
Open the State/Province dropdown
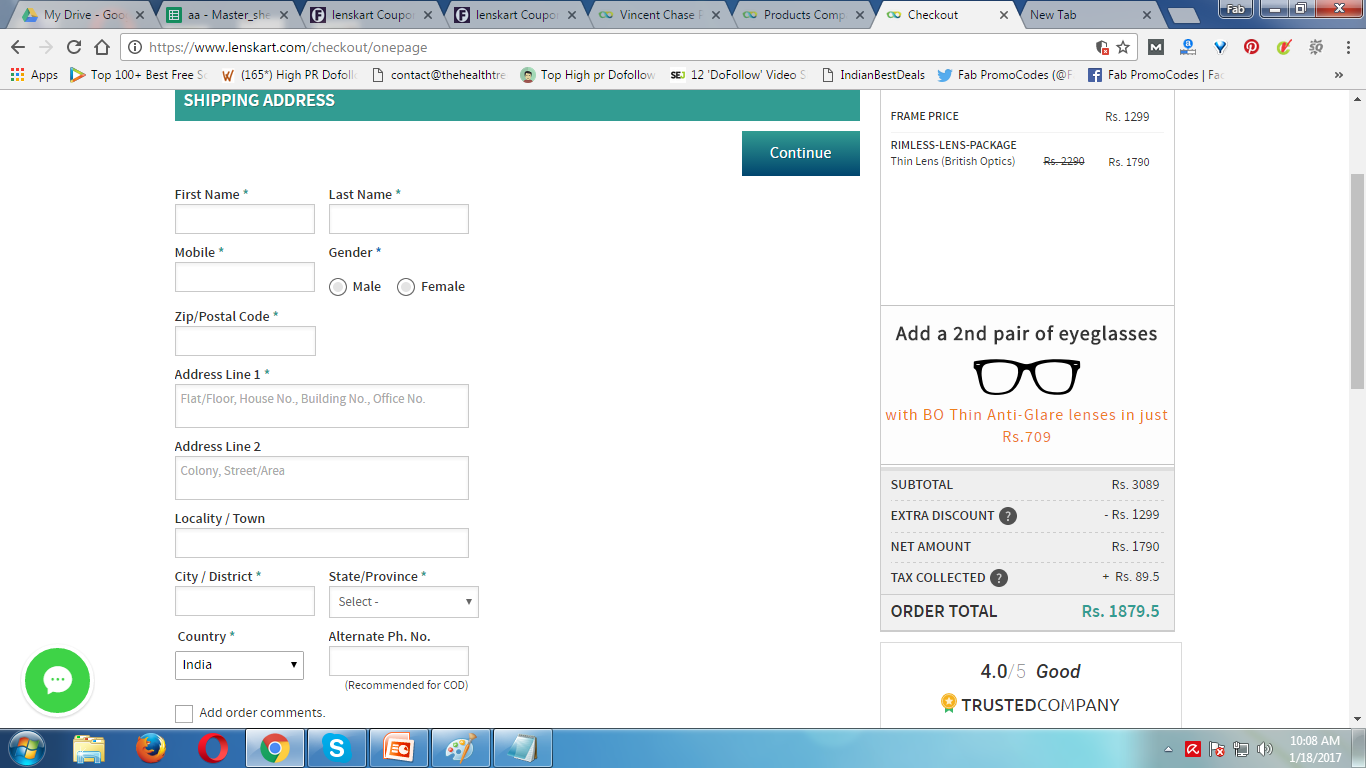tap(404, 602)
